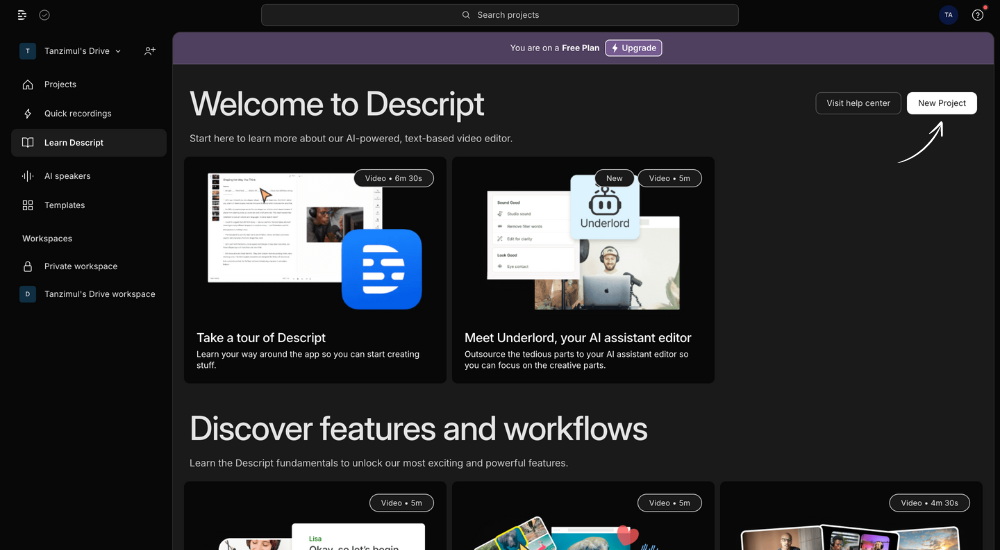The height and width of the screenshot is (550, 1000).
Task: Open the sync status checkmark icon
Action: (x=45, y=15)
